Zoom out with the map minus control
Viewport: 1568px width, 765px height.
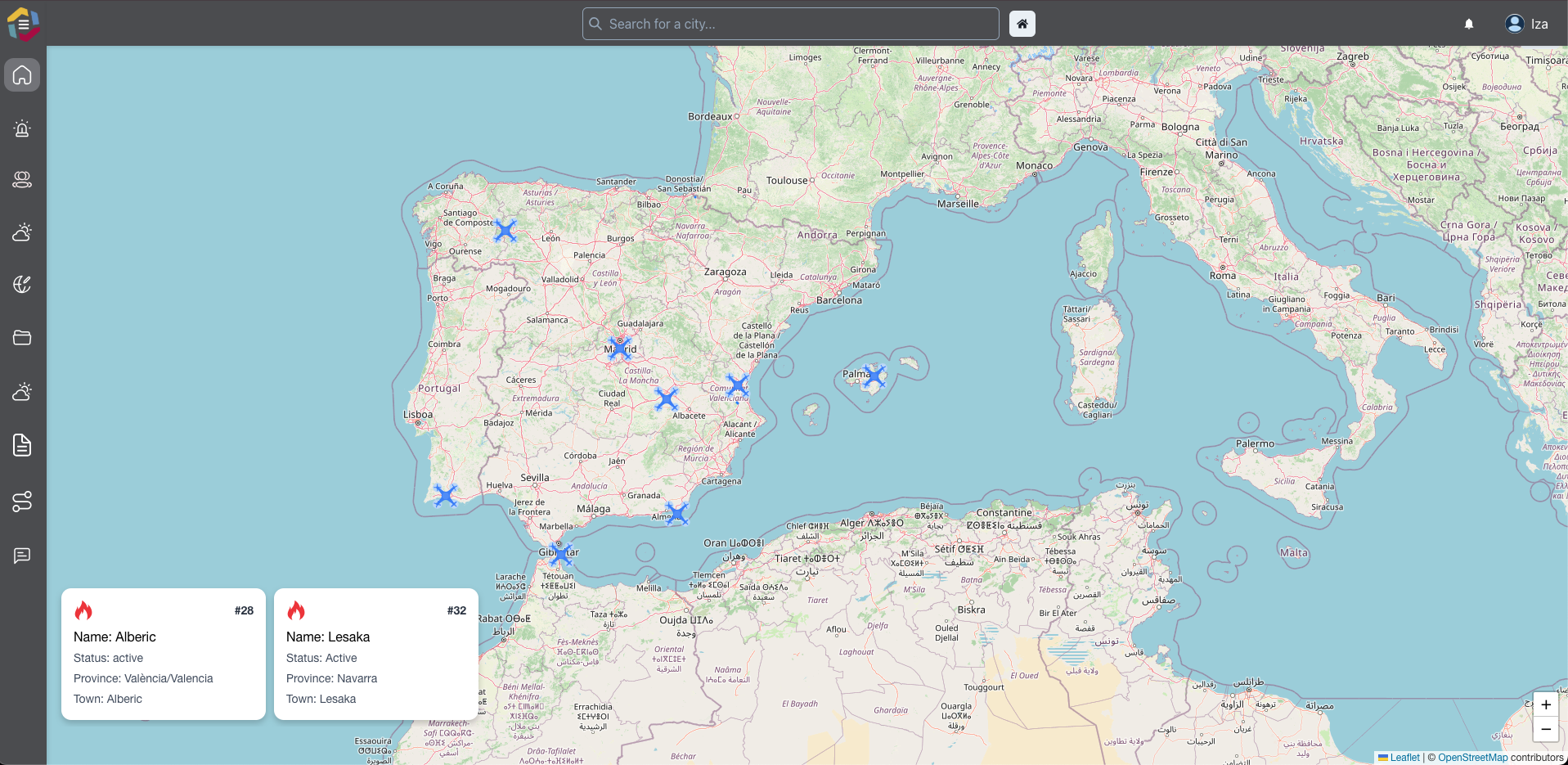(1545, 729)
